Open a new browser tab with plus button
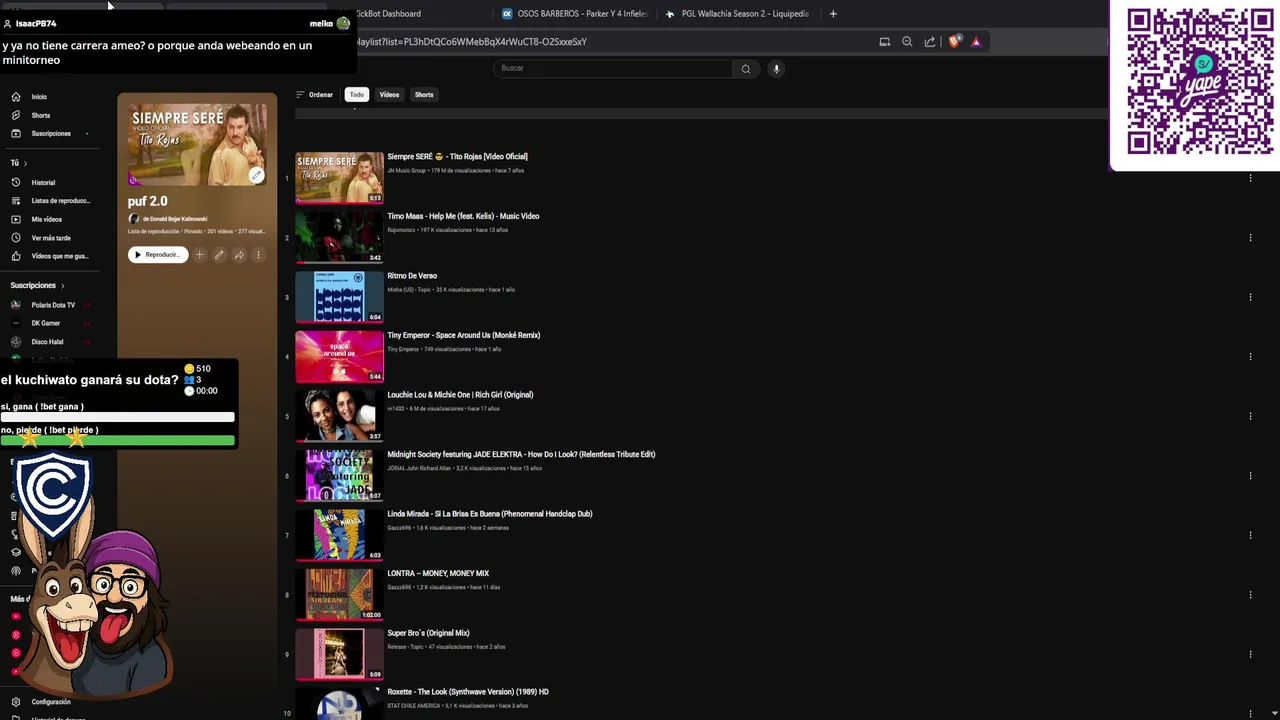Viewport: 1280px width, 720px height. pyautogui.click(x=833, y=14)
